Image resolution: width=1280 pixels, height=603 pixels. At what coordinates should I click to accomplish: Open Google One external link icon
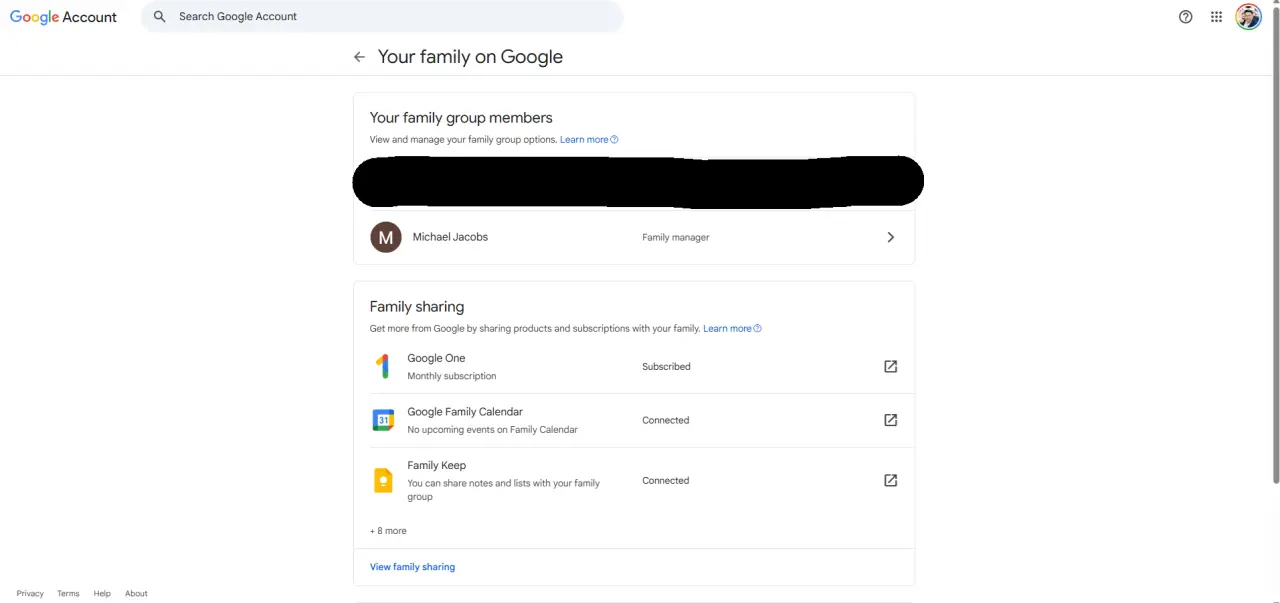891,367
